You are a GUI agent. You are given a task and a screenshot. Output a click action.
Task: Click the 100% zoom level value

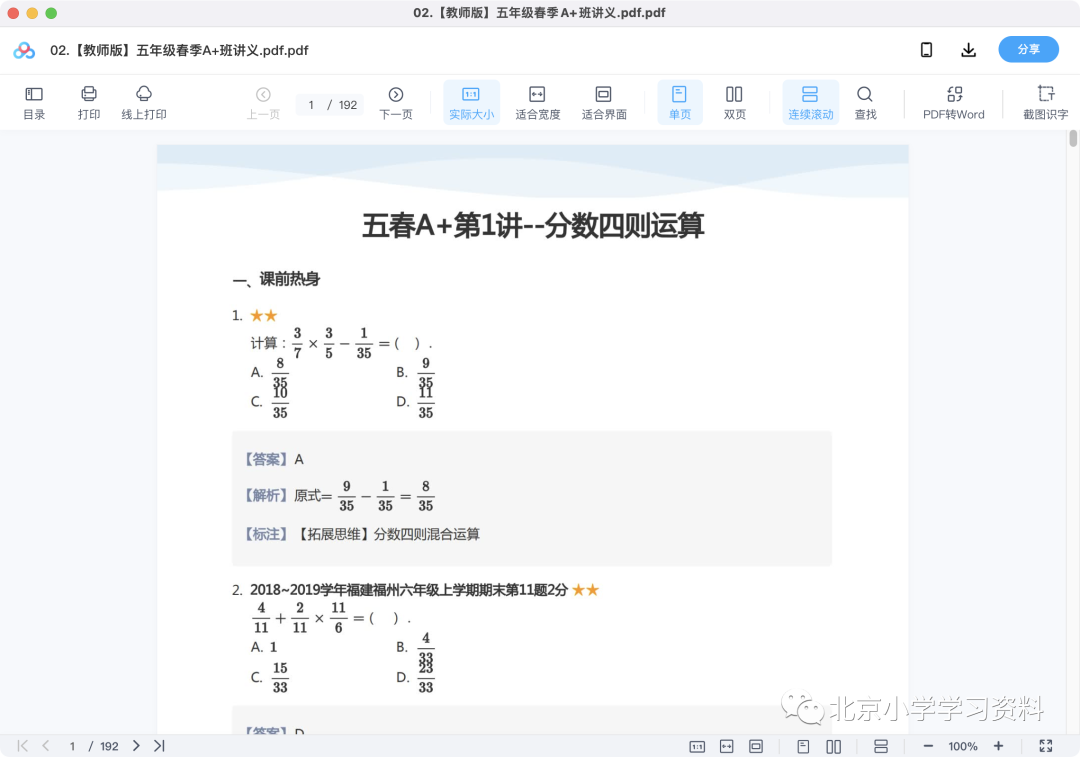[963, 747]
